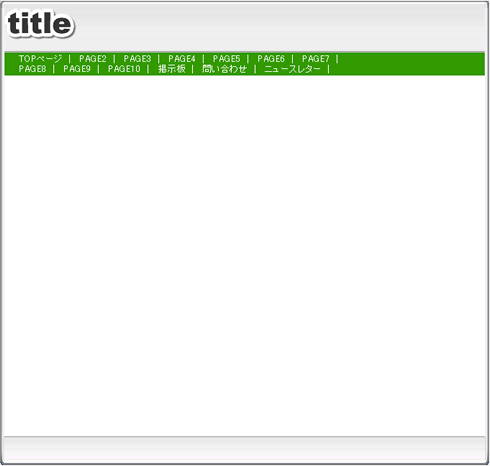Click the separator between 掲示板 and 問い合わせ
The height and width of the screenshot is (466, 490).
[x=193, y=69]
